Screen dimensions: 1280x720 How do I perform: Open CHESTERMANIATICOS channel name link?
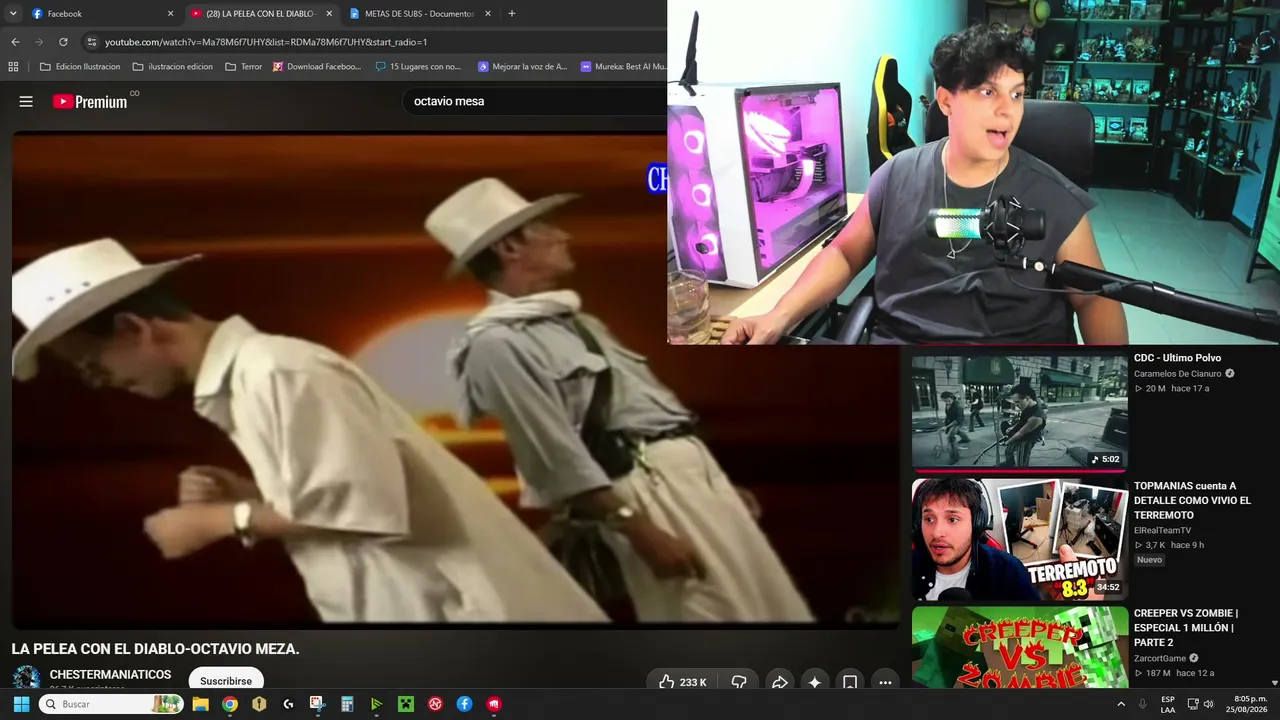tap(111, 675)
